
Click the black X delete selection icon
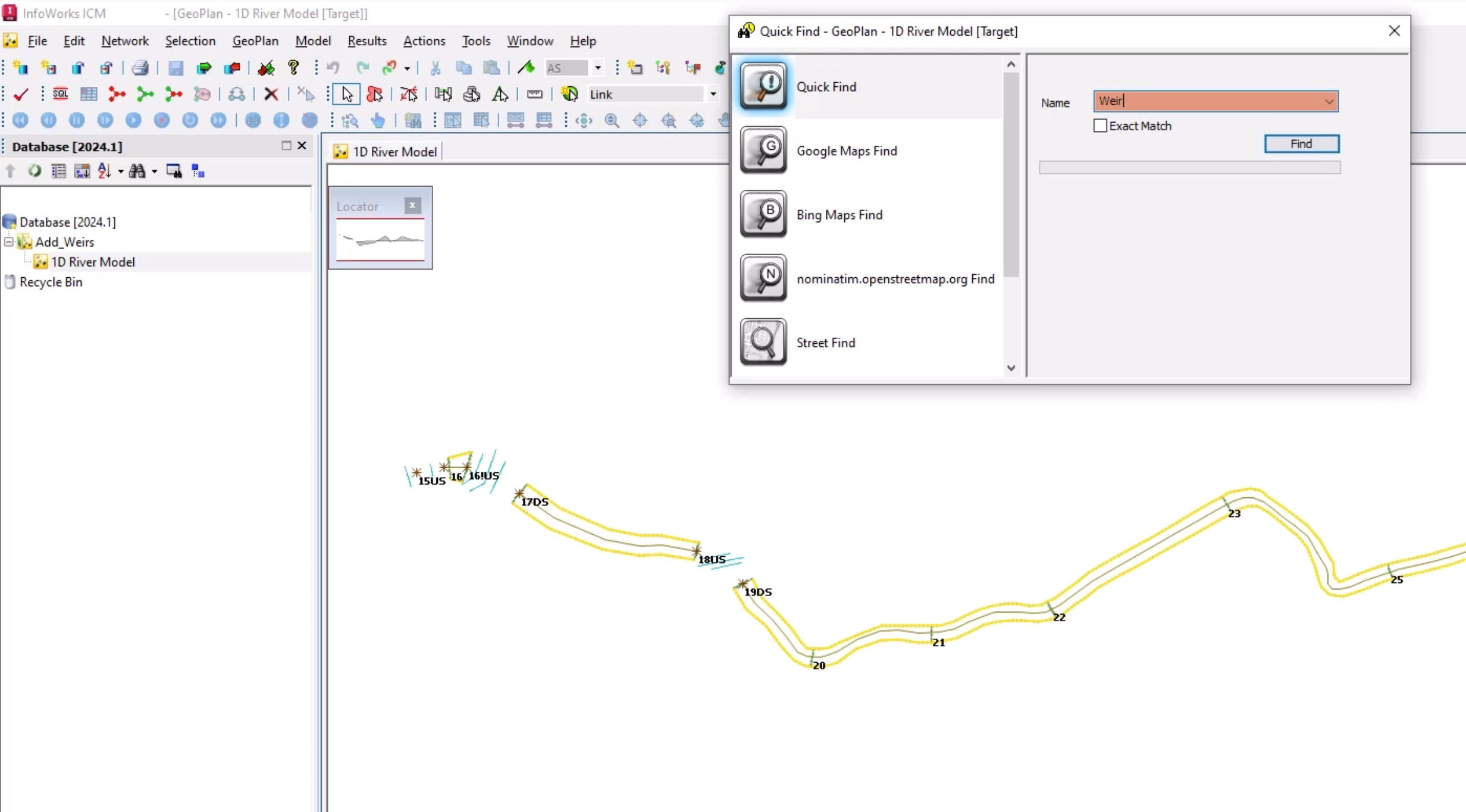[271, 94]
